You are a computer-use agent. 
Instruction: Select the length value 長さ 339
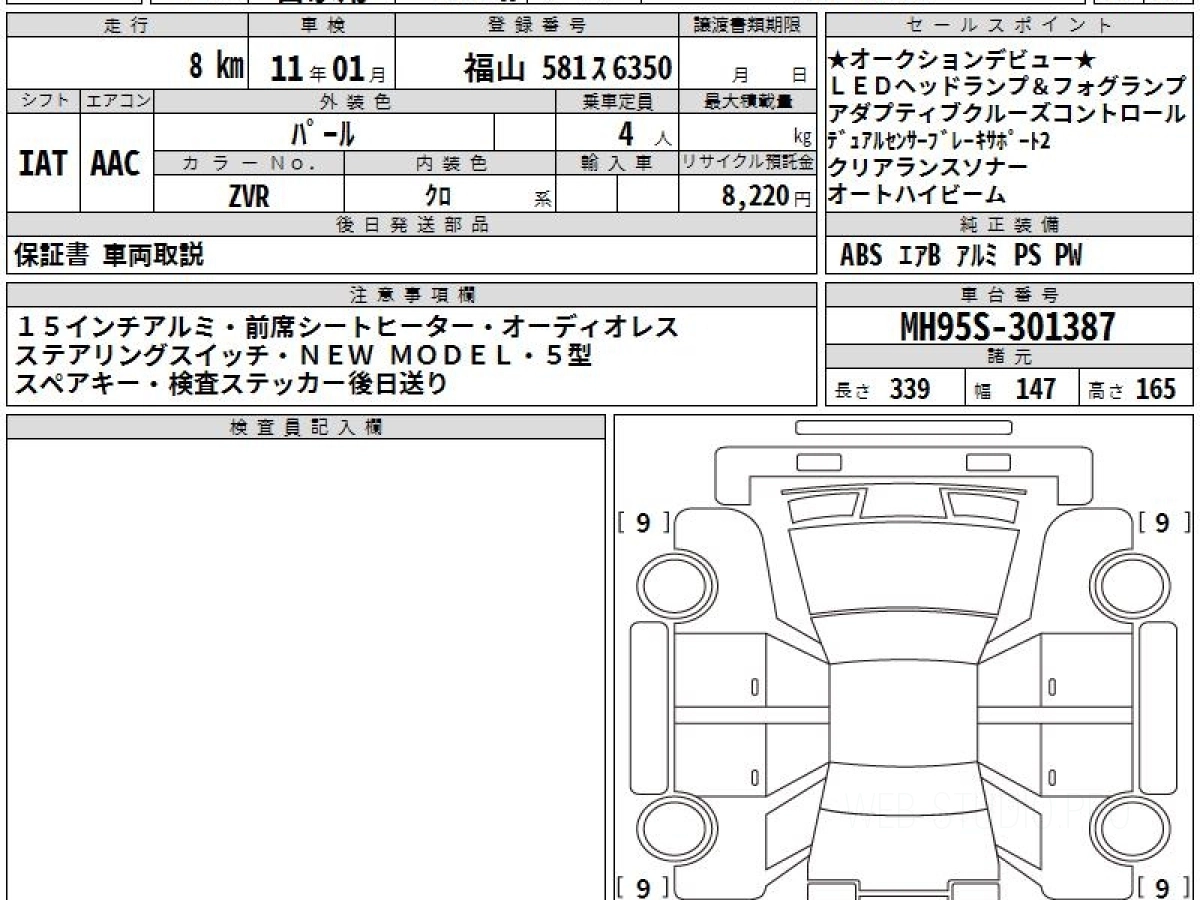point(882,389)
